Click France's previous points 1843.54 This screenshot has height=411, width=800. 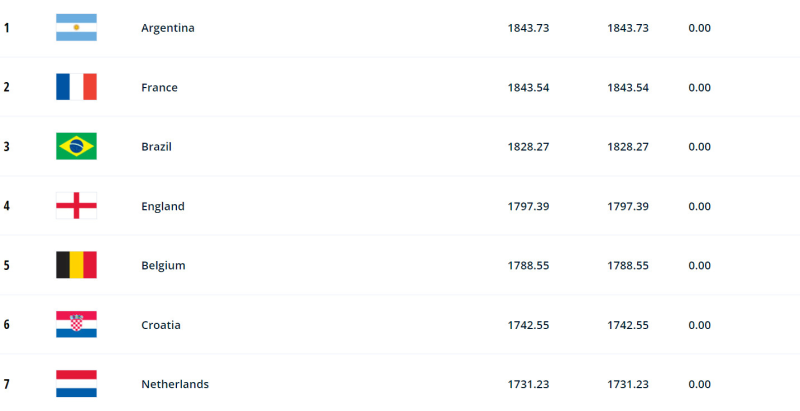(x=628, y=87)
